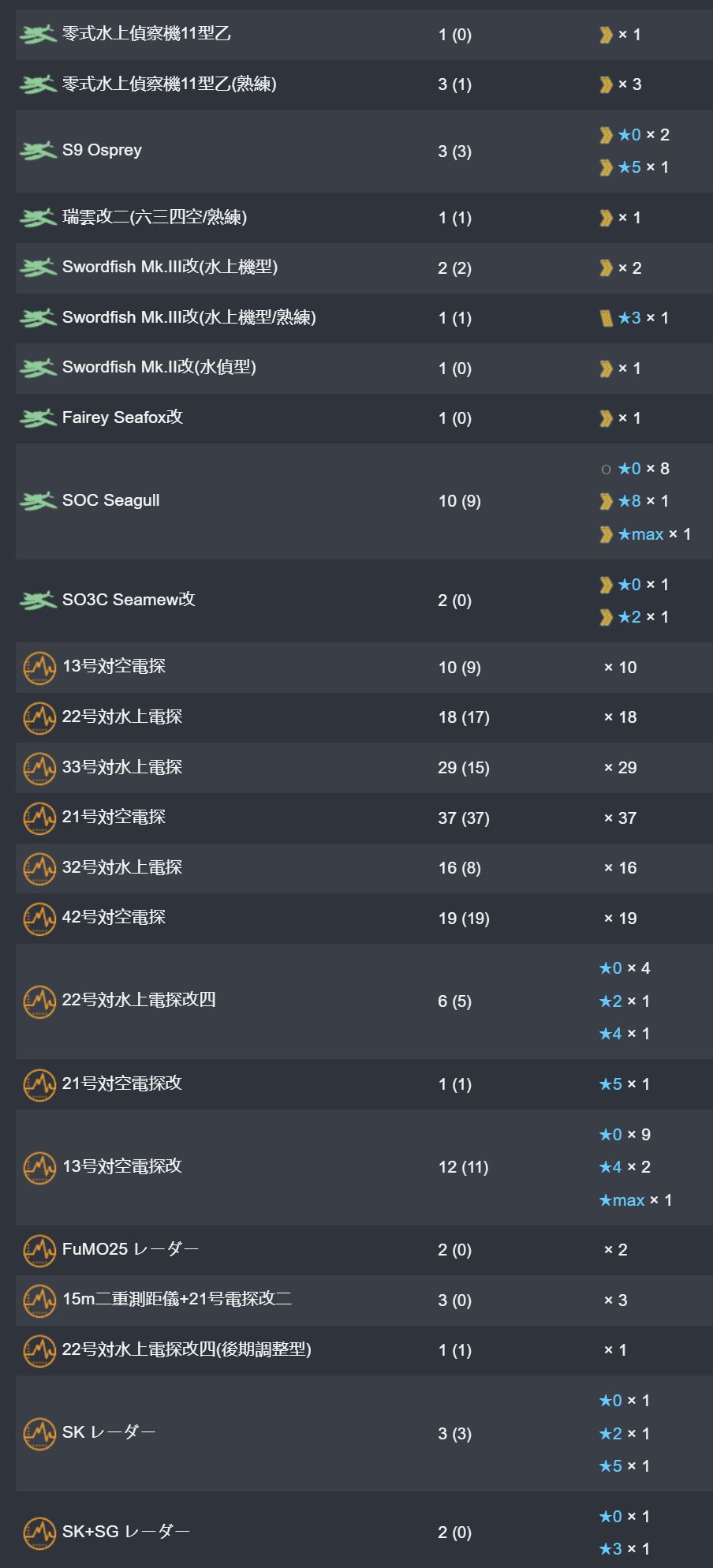Click the ★5 × 1 entry for S9 Osprey
Screen dimensions: 713x1568
pos(643,167)
